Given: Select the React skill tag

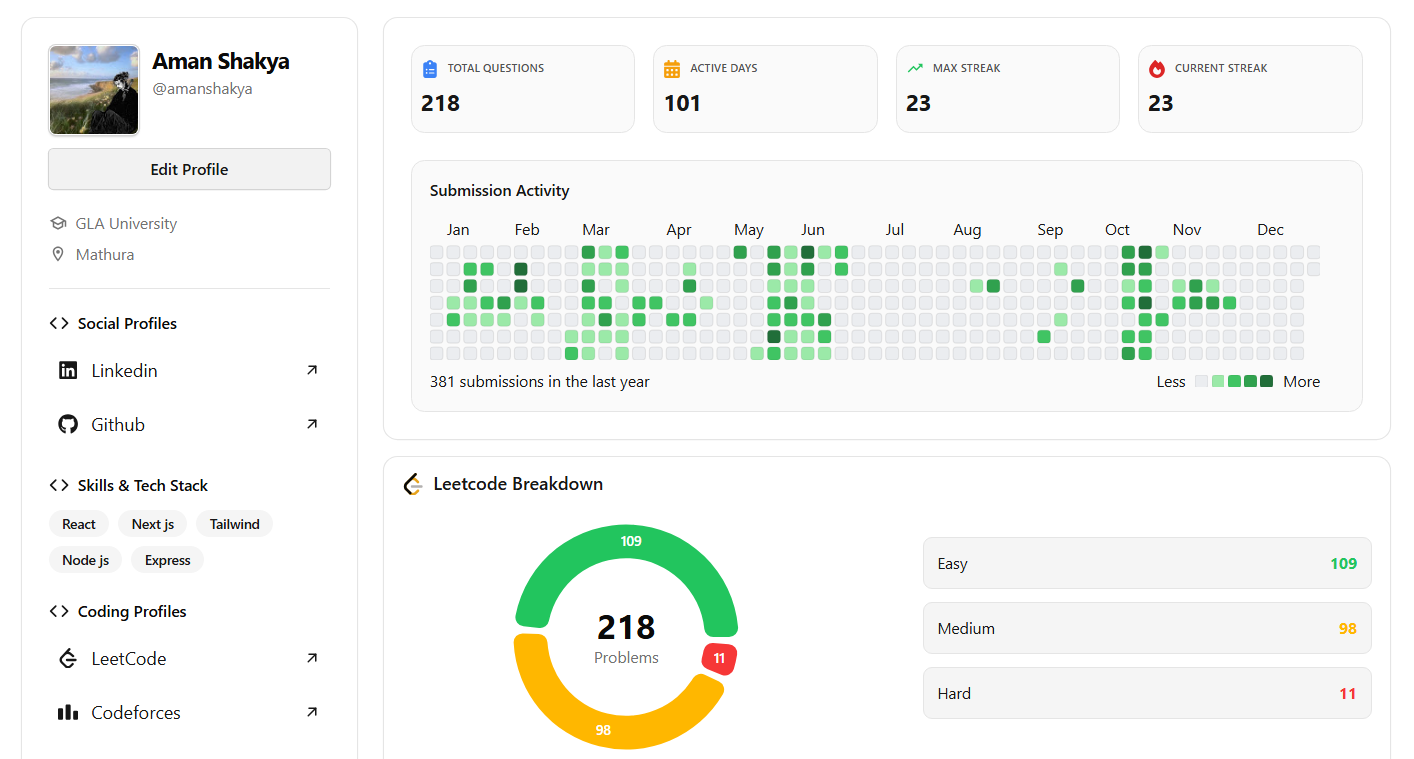Looking at the screenshot, I should [x=79, y=524].
